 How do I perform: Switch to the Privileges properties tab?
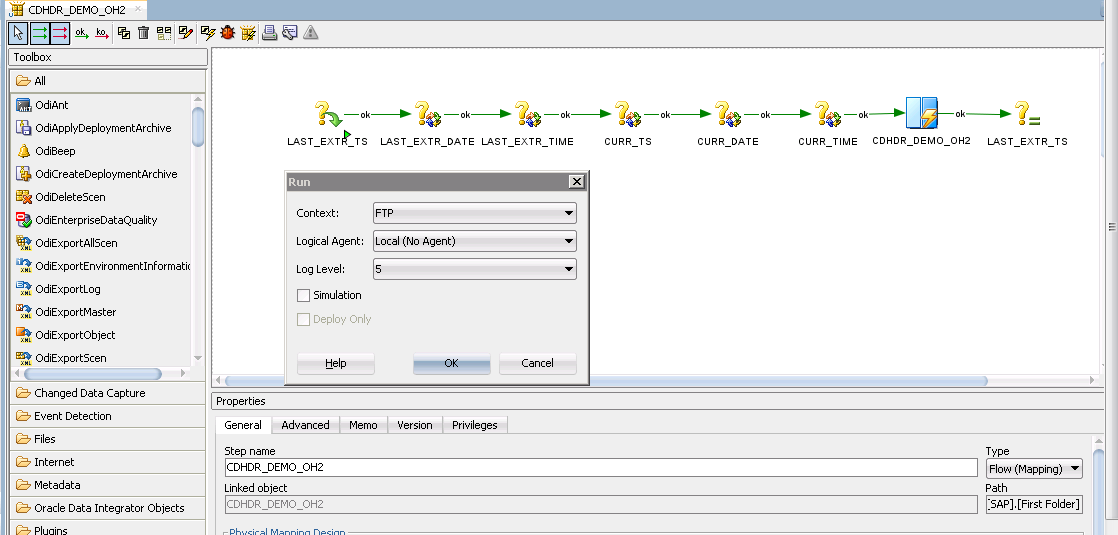475,425
